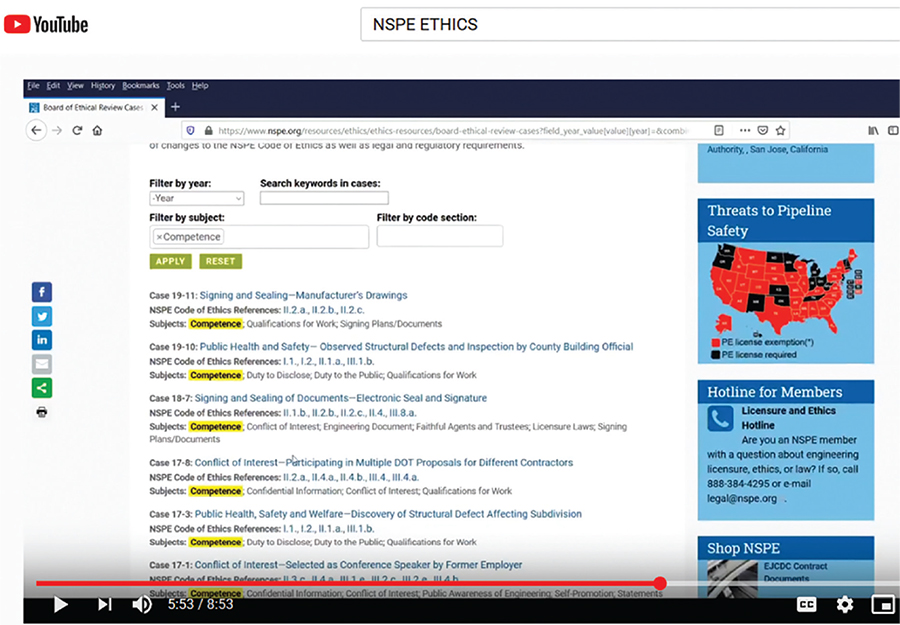The height and width of the screenshot is (625, 900).
Task: Open the Edit menu
Action: click(53, 86)
